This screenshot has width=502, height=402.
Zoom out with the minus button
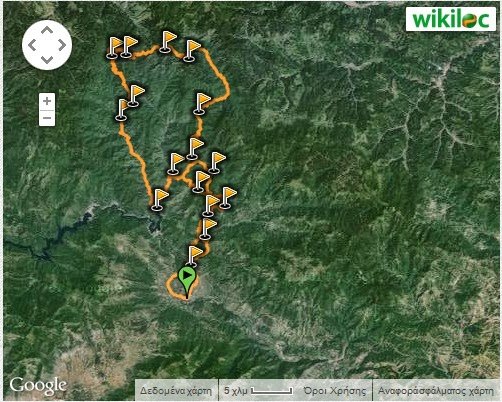(x=47, y=118)
